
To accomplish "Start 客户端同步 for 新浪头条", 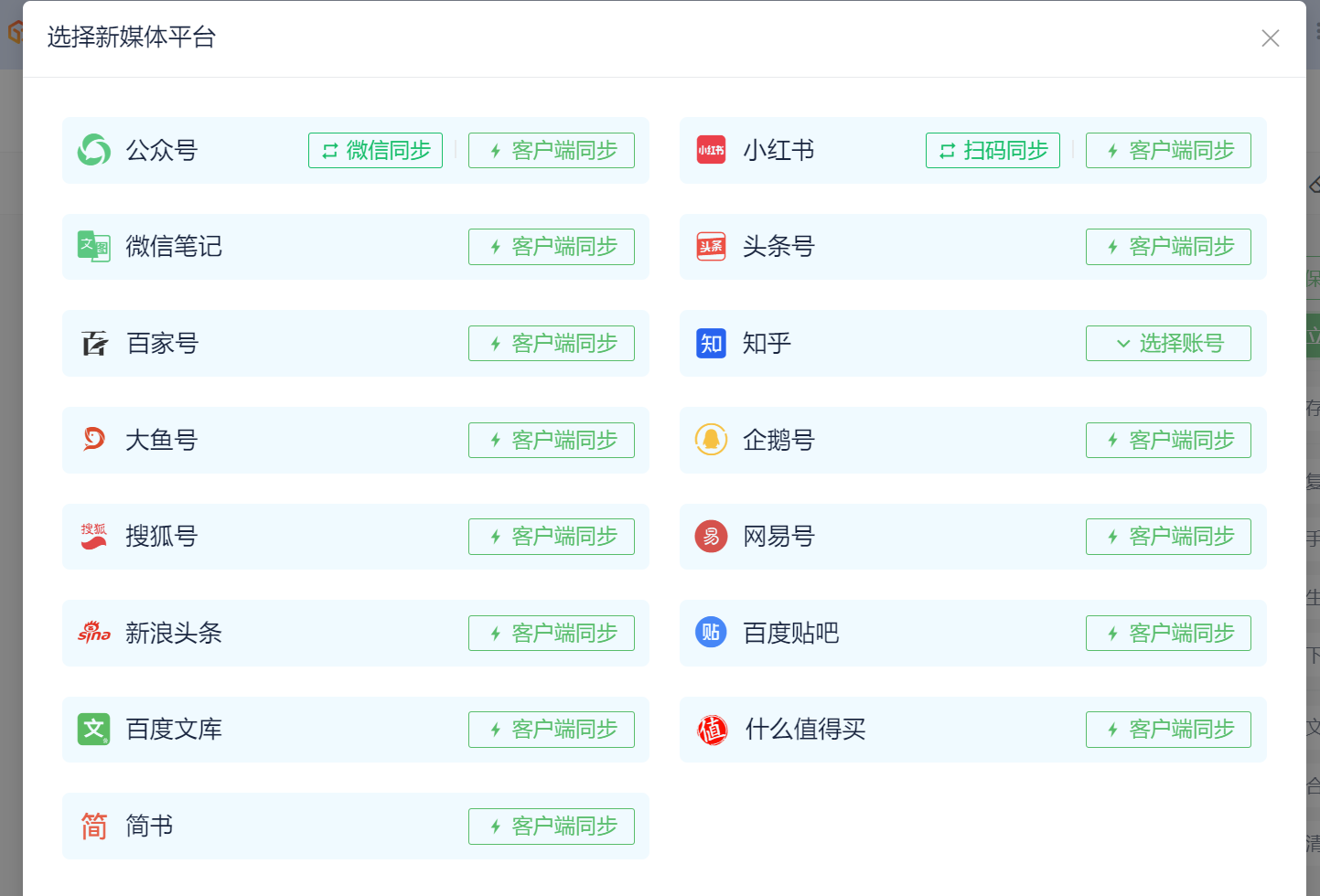I will click(551, 633).
